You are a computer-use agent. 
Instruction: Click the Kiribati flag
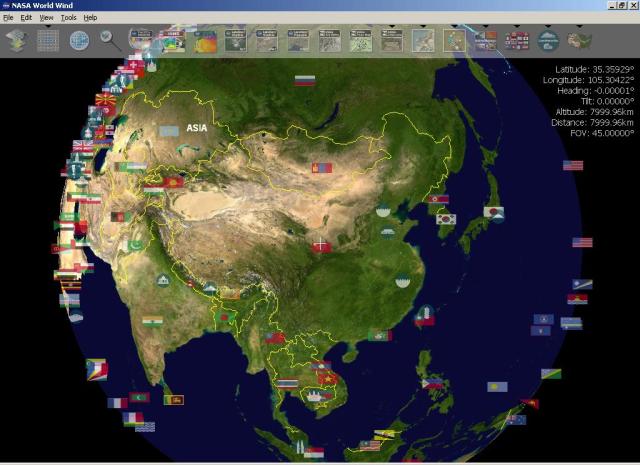click(x=577, y=299)
